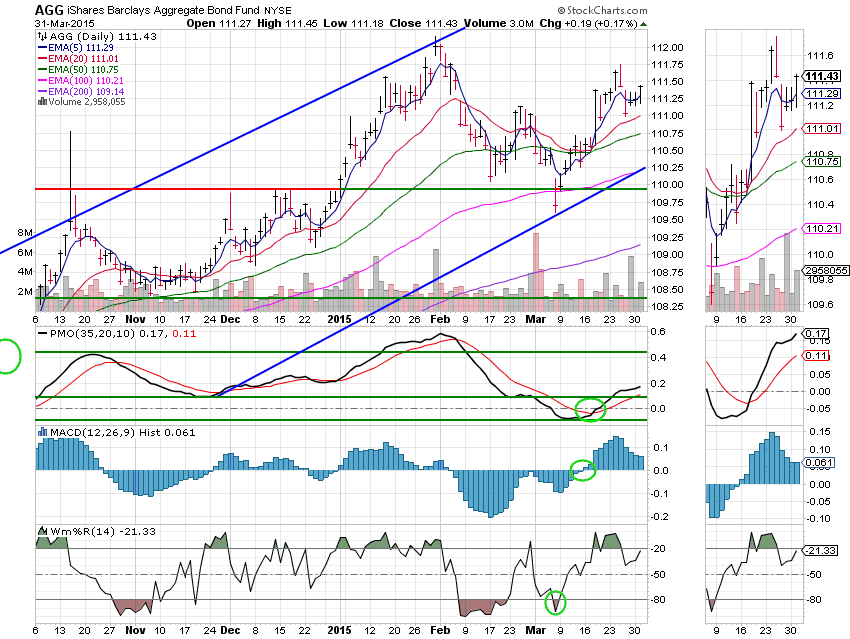Click the Chg +0.19 (+0.17%) value
This screenshot has height=639, width=850.
588,23
